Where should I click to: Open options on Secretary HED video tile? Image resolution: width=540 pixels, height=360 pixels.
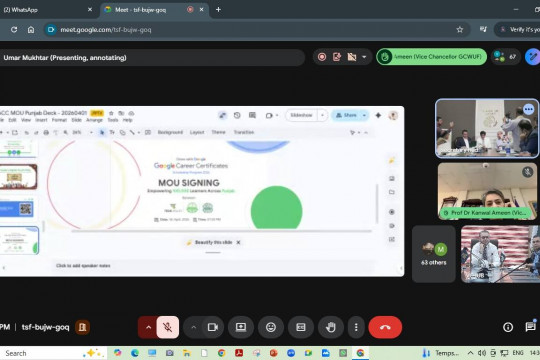(x=529, y=110)
